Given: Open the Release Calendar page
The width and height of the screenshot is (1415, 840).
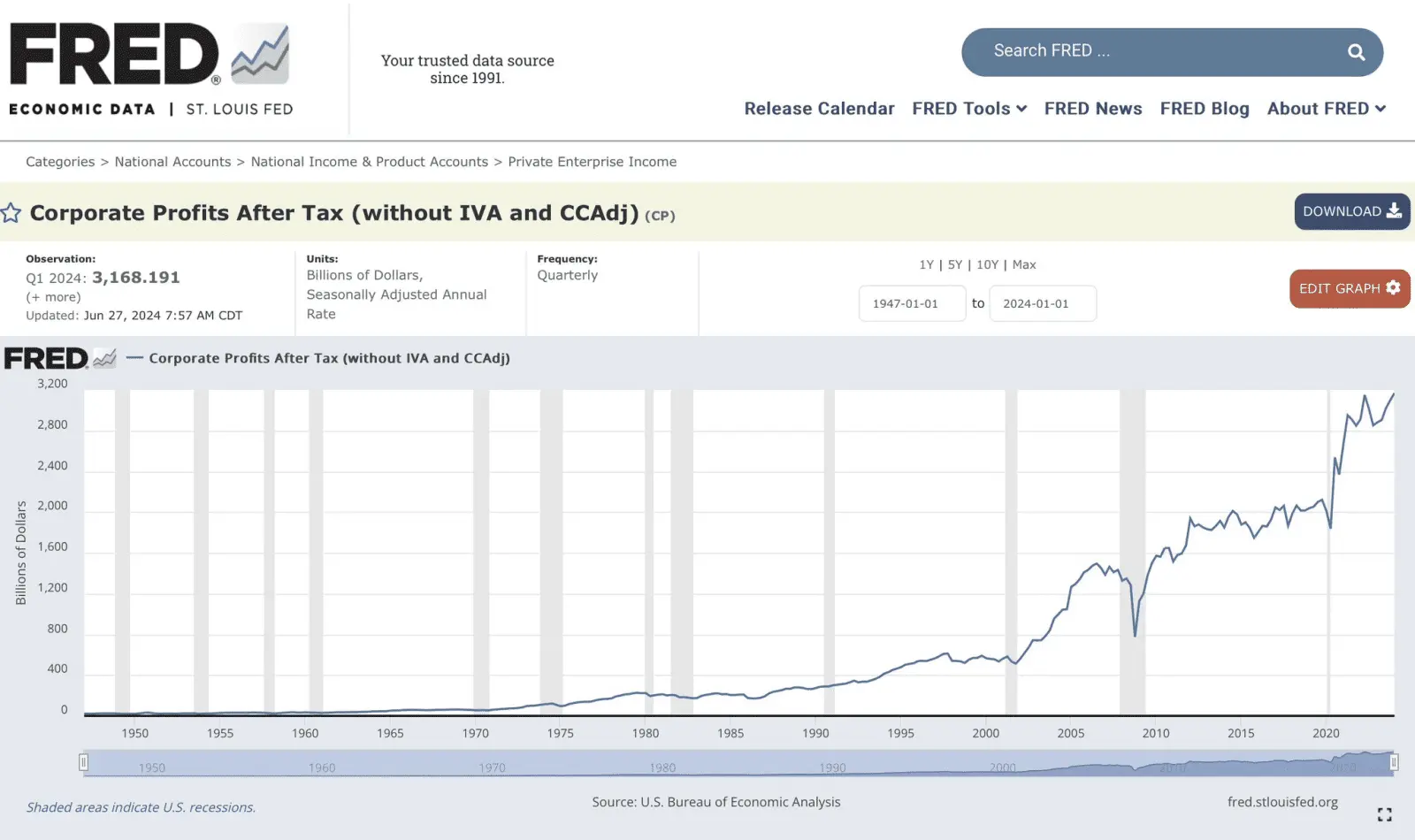Looking at the screenshot, I should tap(819, 109).
